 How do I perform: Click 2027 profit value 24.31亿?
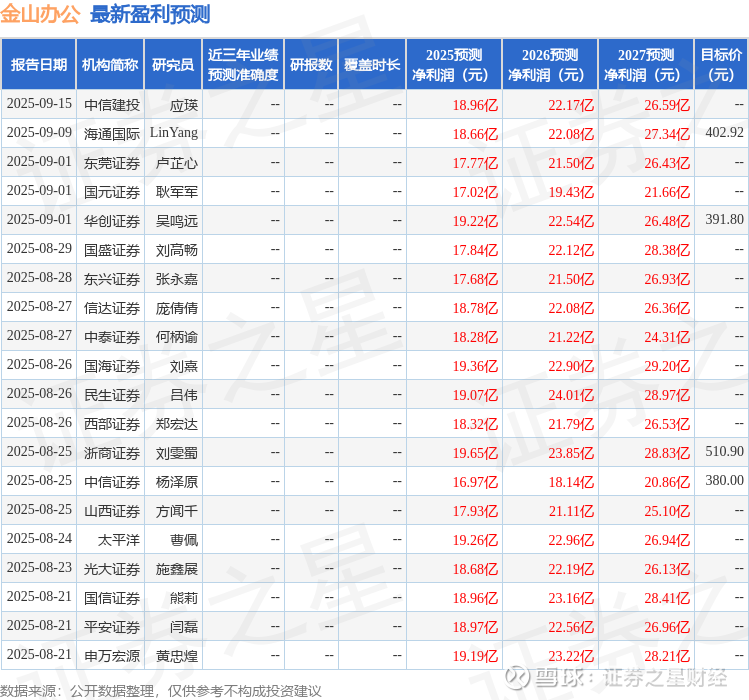coord(667,337)
